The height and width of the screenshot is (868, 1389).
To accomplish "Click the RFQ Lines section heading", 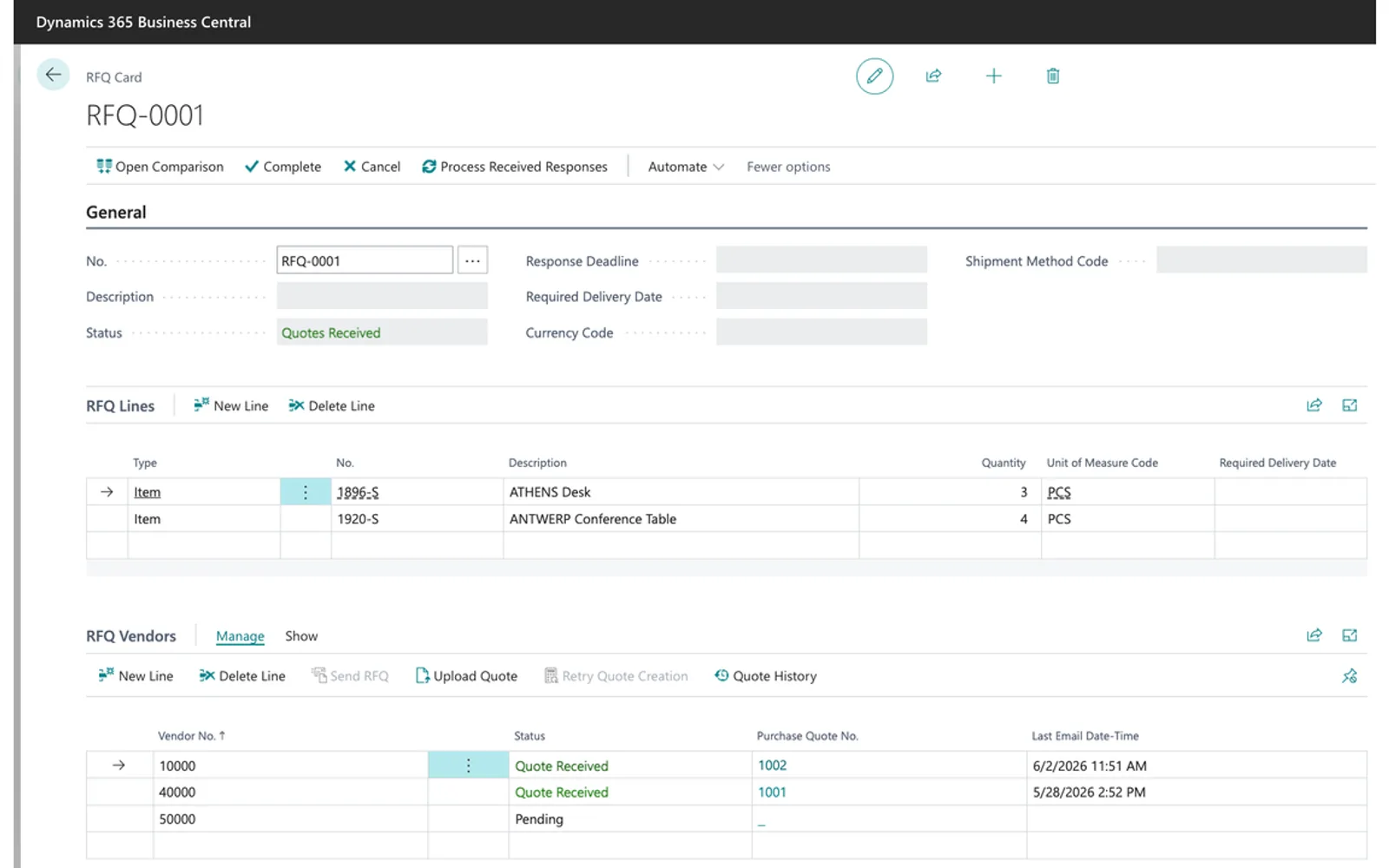I will (x=120, y=406).
